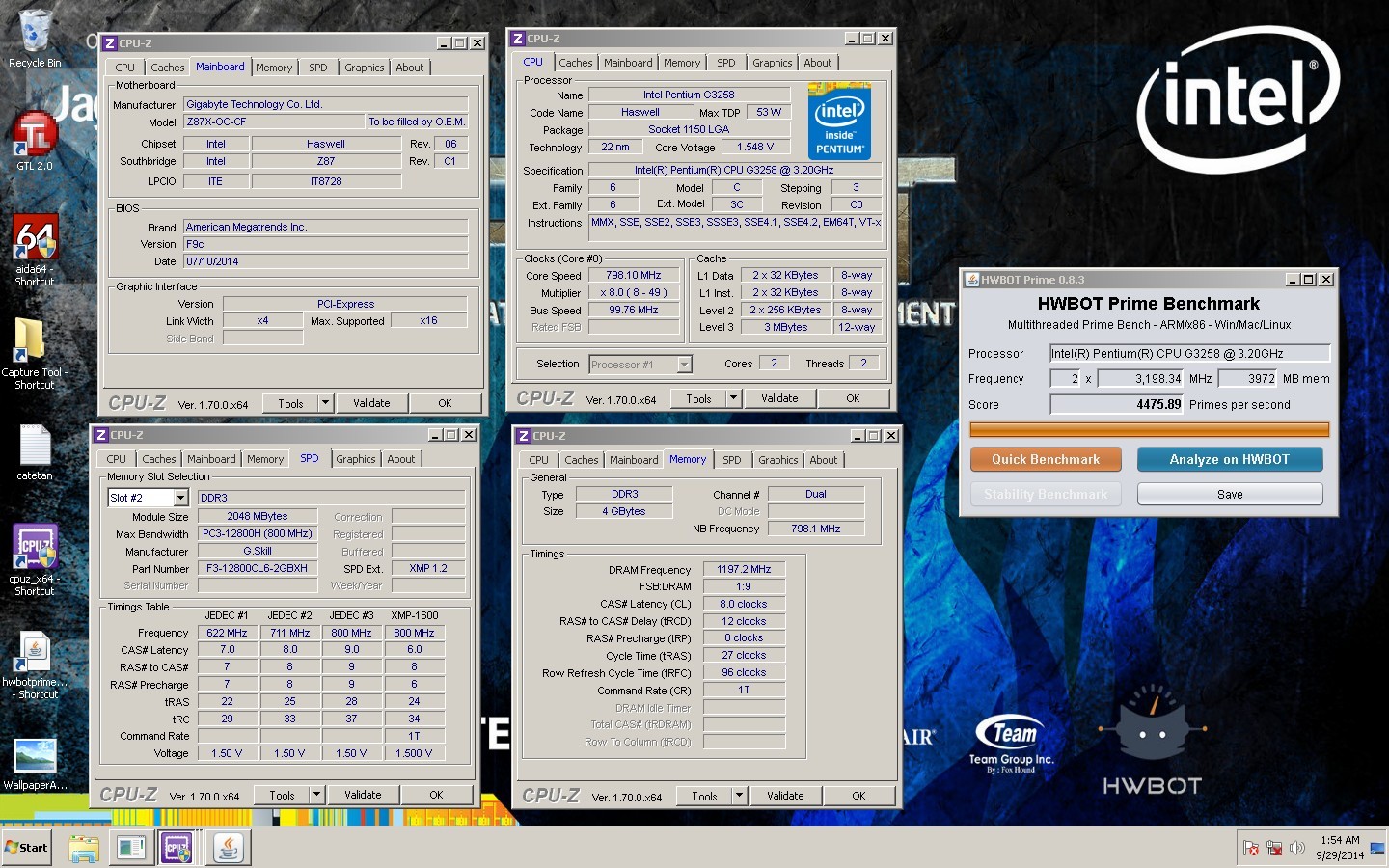Viewport: 1389px width, 868px height.
Task: Click Validate in the Mainboard window
Action: tap(371, 403)
